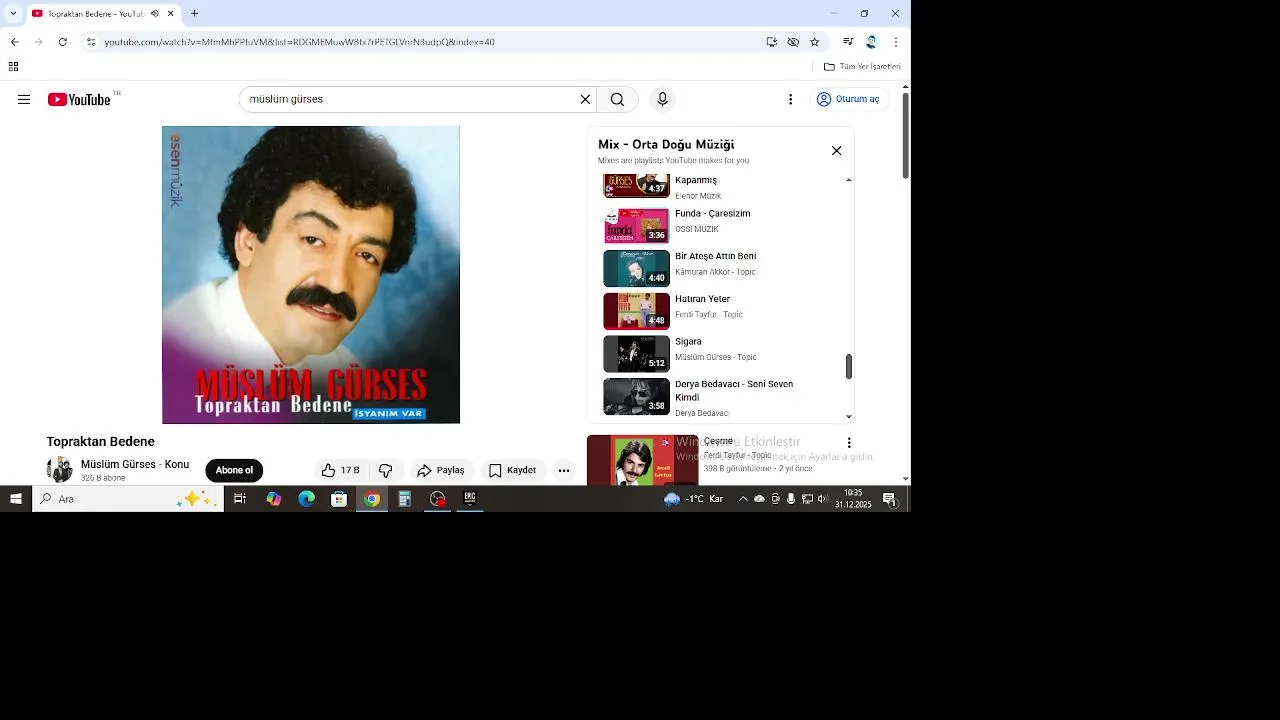Open YouTube settings three-dot menu

[790, 99]
